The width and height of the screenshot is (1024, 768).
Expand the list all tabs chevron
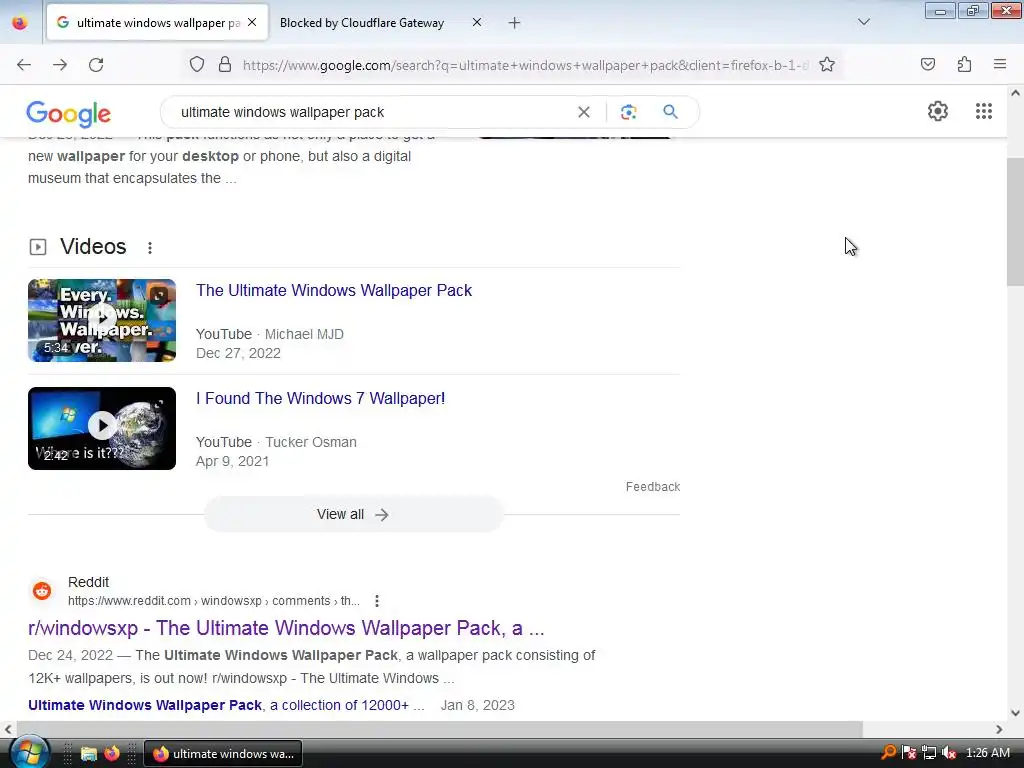[x=863, y=22]
